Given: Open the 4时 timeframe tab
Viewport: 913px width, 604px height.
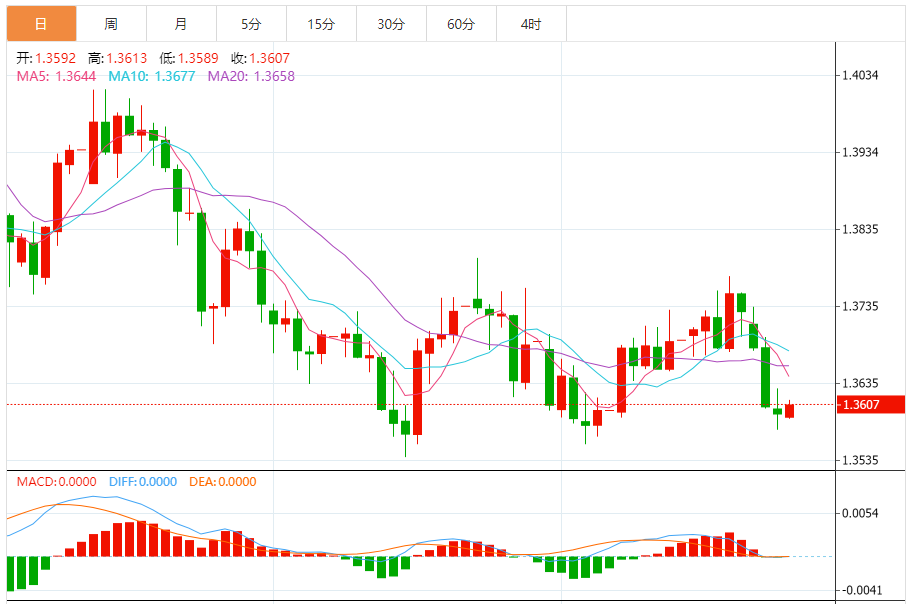Looking at the screenshot, I should pyautogui.click(x=531, y=24).
